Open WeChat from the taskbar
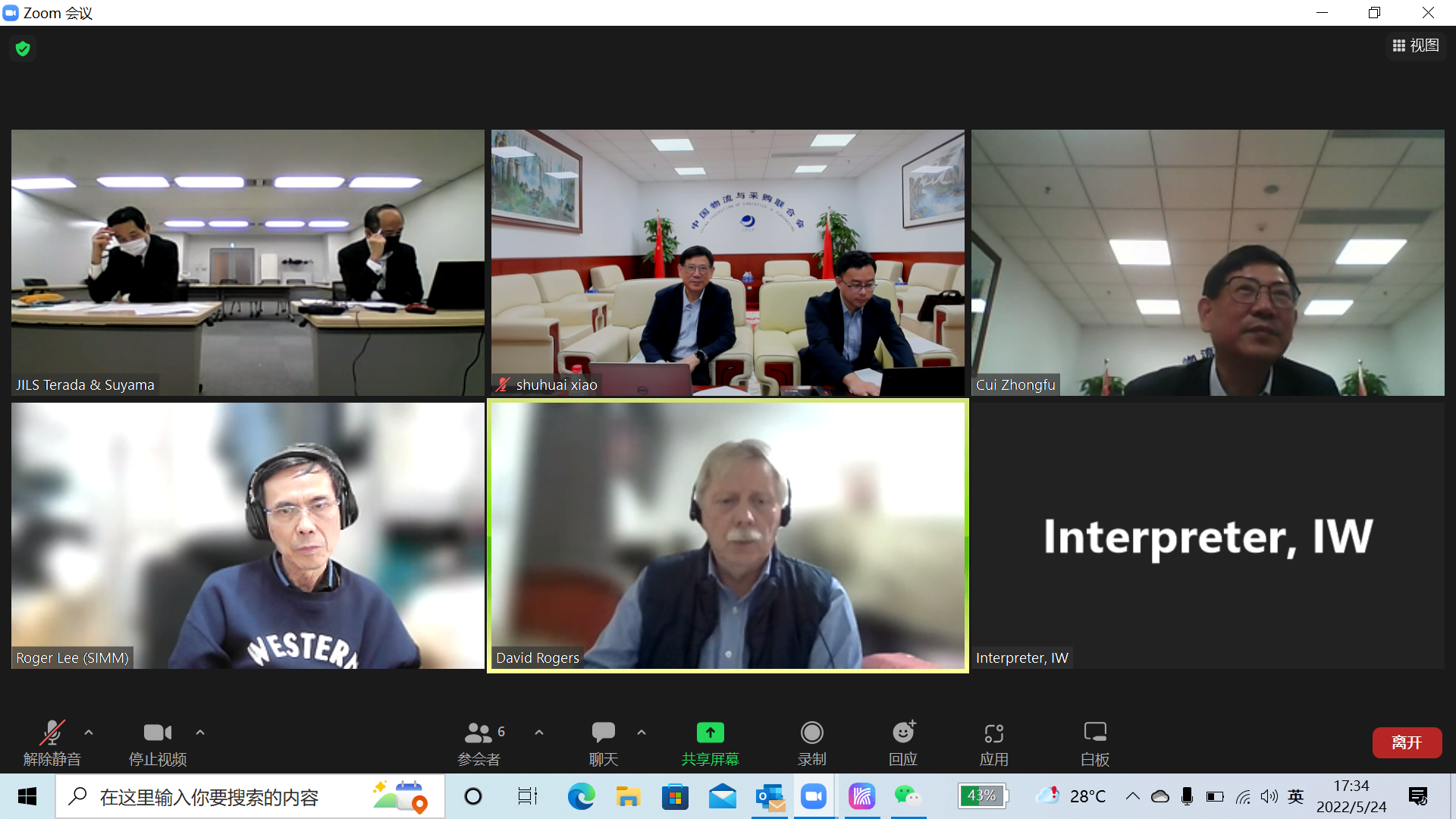1456x819 pixels. click(x=907, y=796)
